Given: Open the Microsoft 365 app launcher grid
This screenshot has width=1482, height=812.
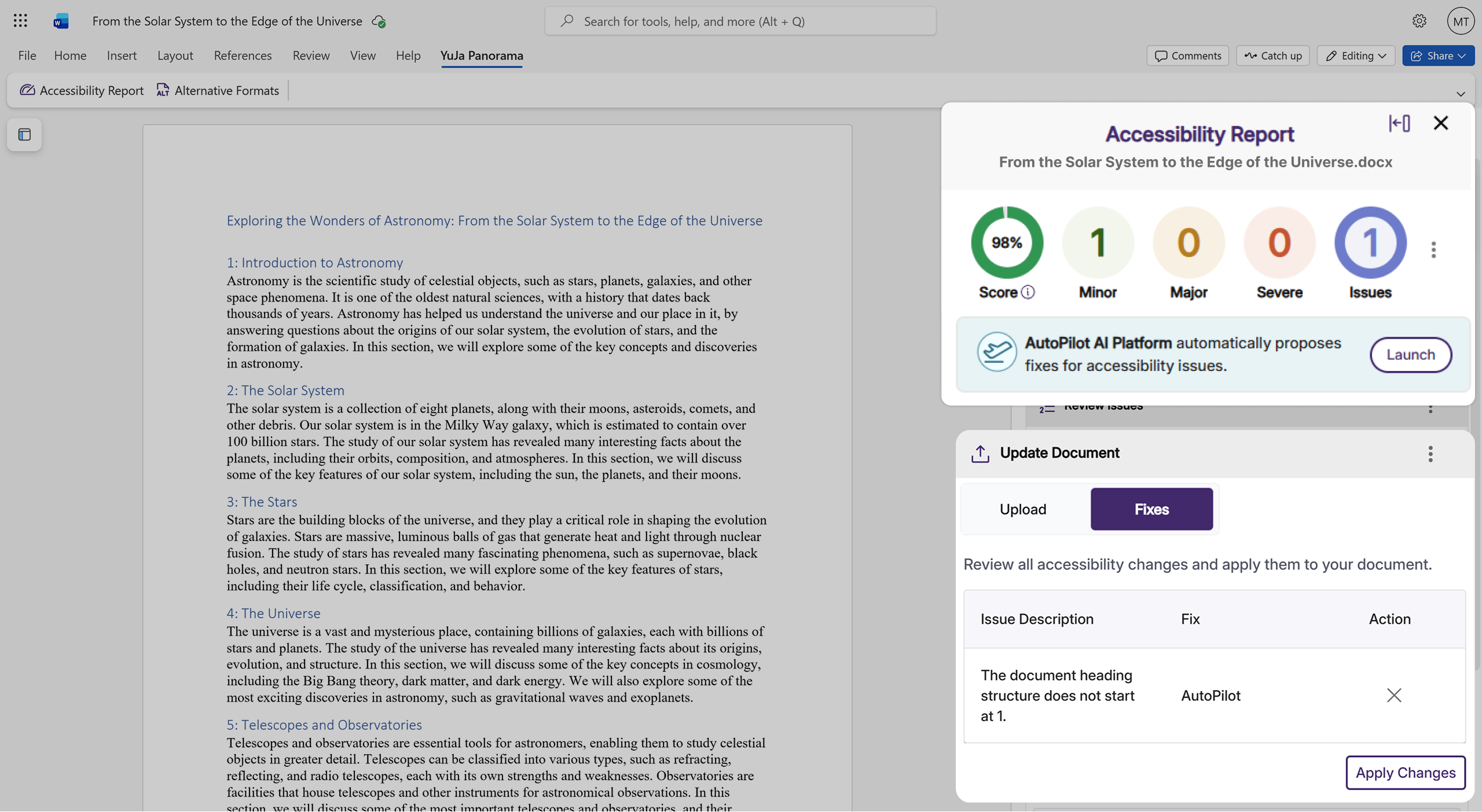Looking at the screenshot, I should tap(20, 20).
